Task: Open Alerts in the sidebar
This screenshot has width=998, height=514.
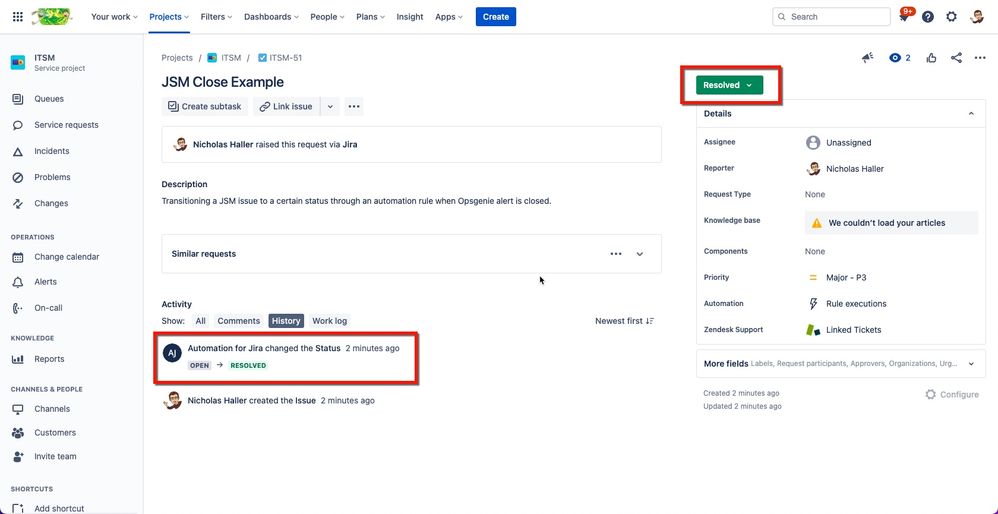Action: (45, 282)
